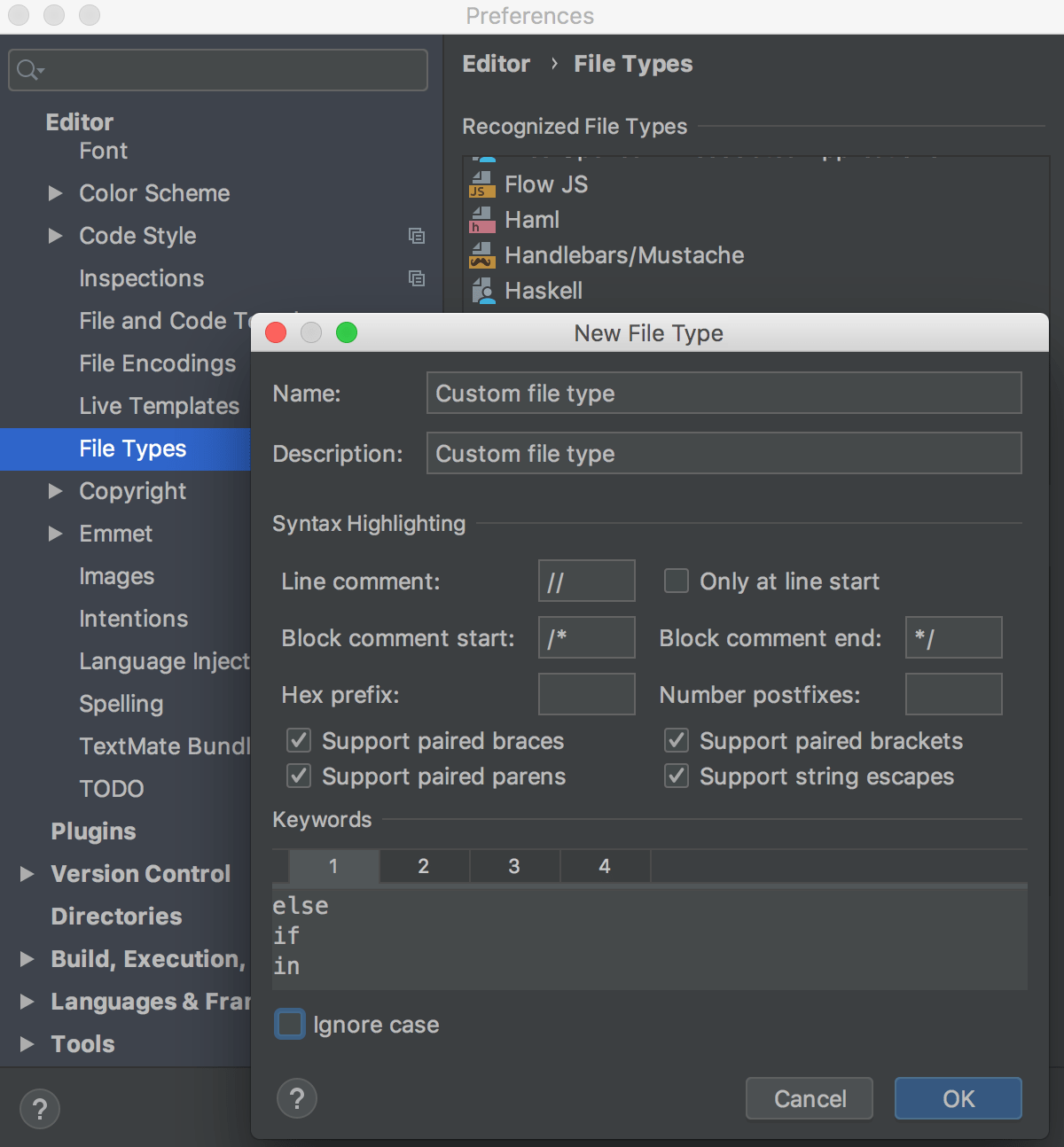Image resolution: width=1064 pixels, height=1147 pixels.
Task: Enable the Only at line start checkbox
Action: [x=676, y=581]
